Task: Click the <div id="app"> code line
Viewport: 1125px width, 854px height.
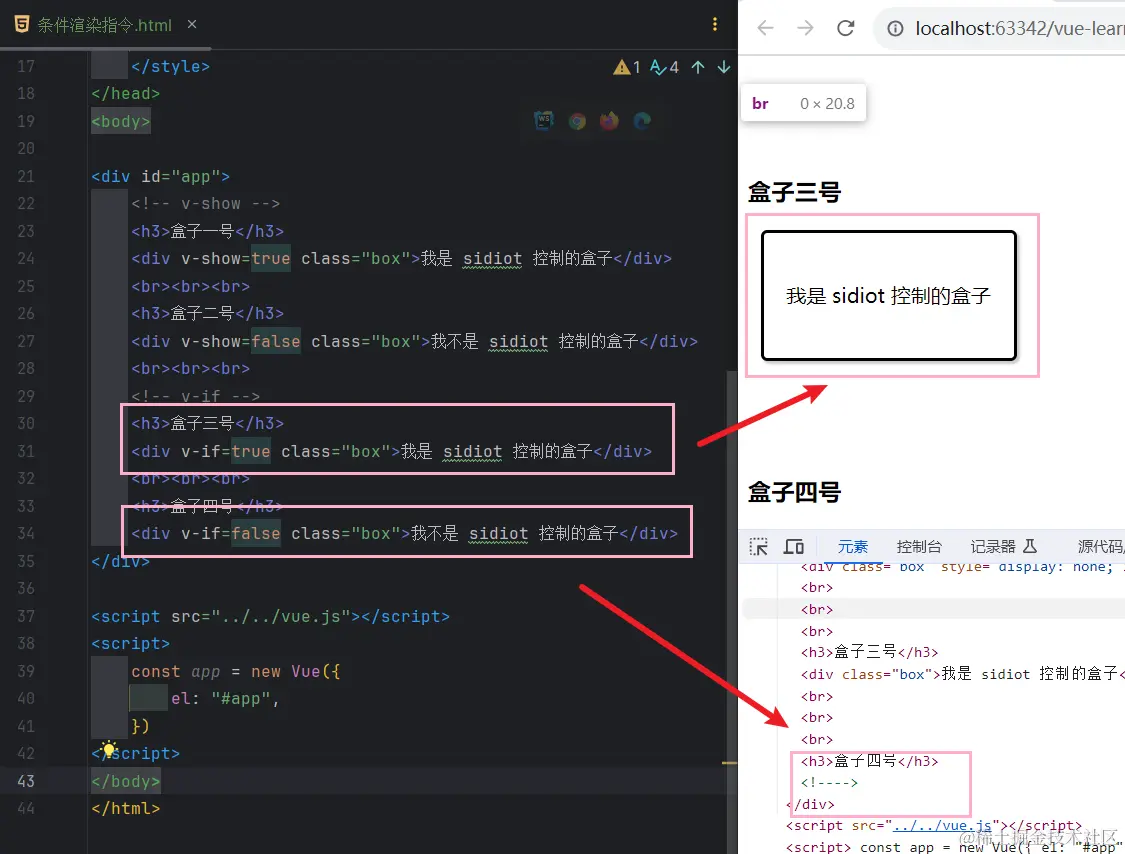Action: pyautogui.click(x=161, y=176)
